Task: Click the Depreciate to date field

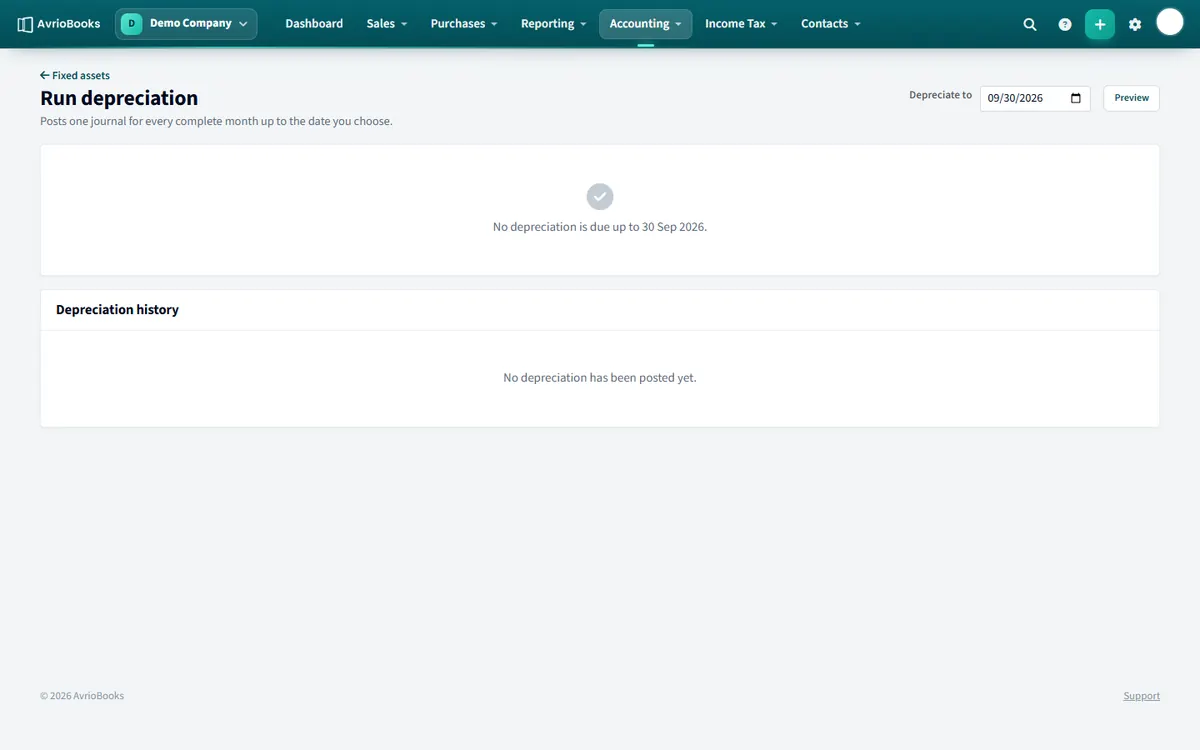Action: tap(1035, 98)
